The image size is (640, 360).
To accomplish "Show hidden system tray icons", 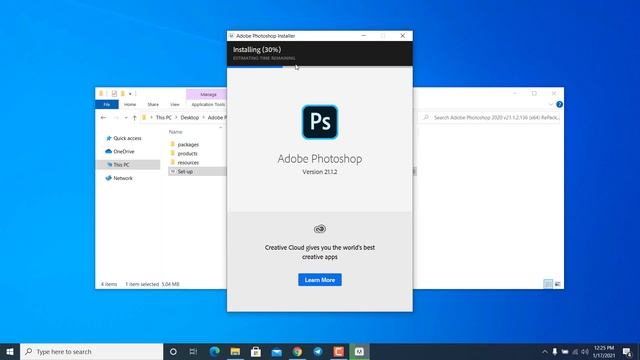I will [x=544, y=352].
